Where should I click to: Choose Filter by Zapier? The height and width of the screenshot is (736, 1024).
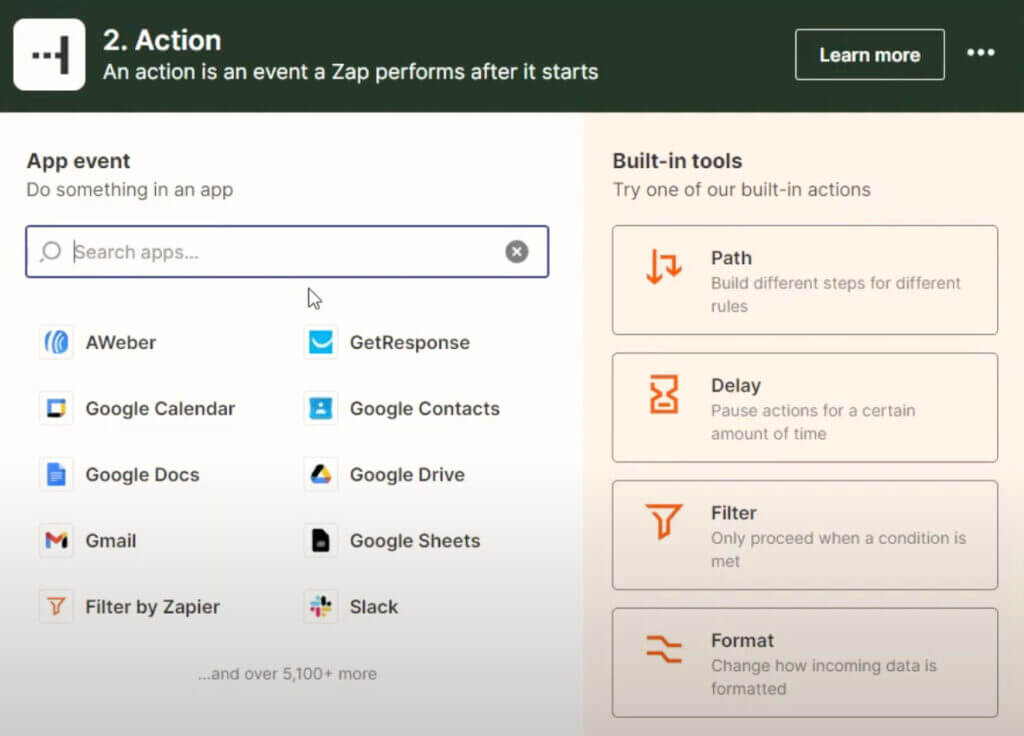(56, 607)
